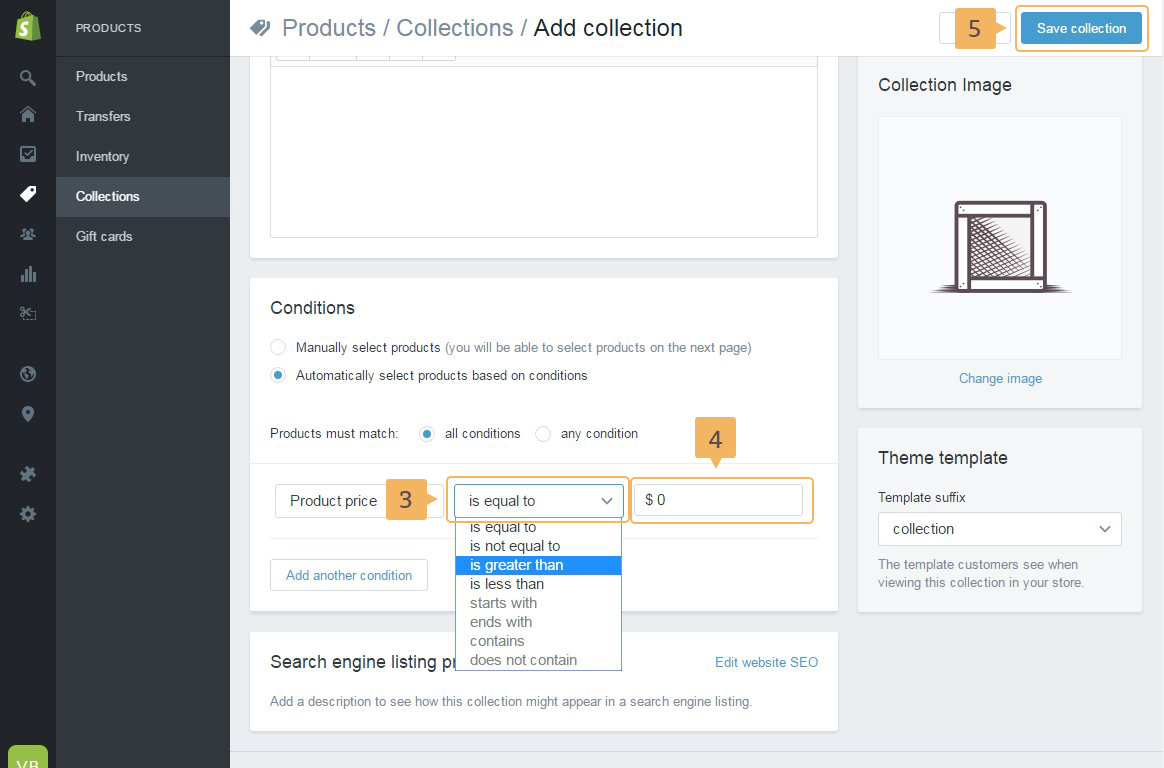The image size is (1164, 768).
Task: Click the Shopify logo icon
Action: [x=28, y=27]
